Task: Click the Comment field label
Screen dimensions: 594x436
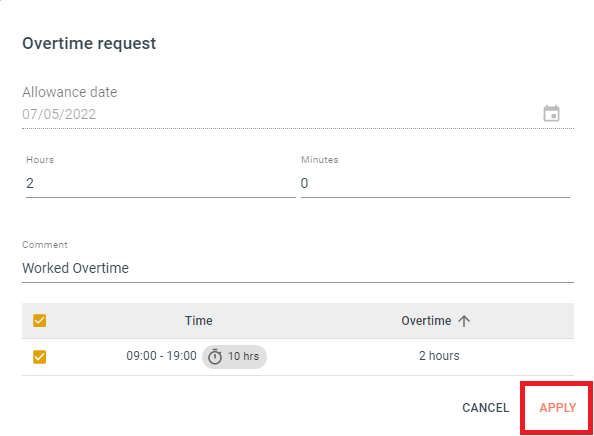Action: pos(45,245)
